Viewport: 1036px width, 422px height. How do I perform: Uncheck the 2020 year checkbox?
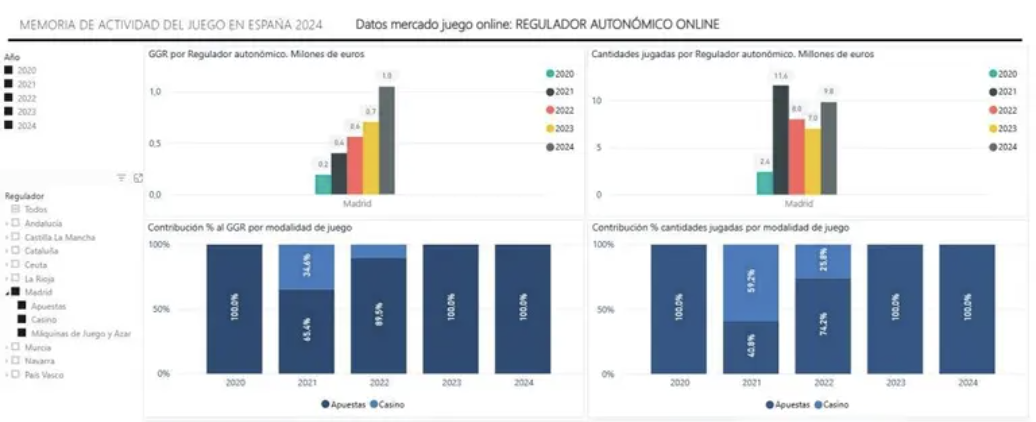[x=9, y=71]
